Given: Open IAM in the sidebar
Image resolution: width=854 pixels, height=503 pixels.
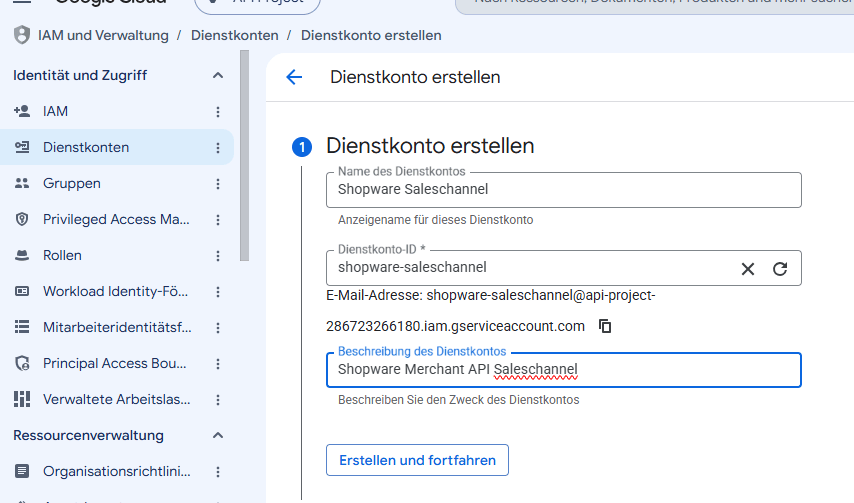Looking at the screenshot, I should click(x=117, y=112).
